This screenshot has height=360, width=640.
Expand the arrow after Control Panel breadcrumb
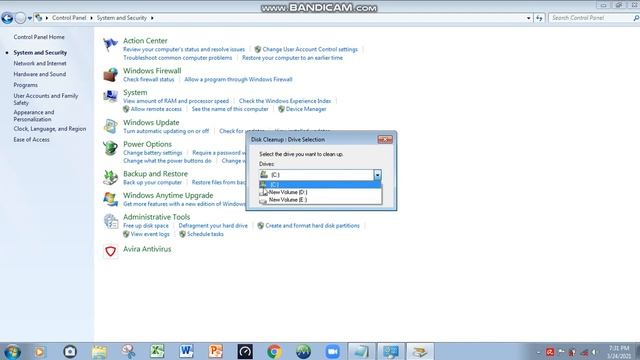pos(91,18)
